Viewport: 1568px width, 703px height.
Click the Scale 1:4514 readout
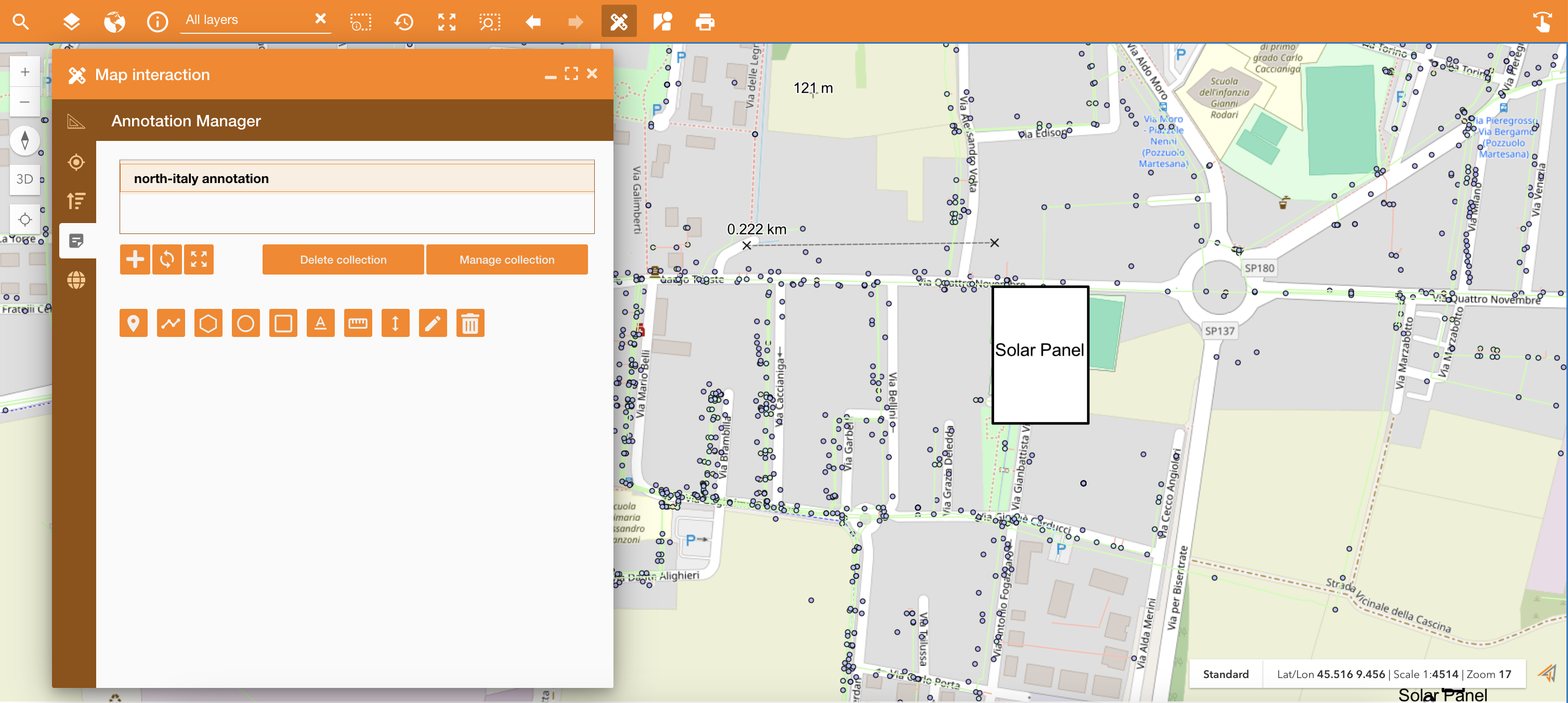pos(1426,674)
